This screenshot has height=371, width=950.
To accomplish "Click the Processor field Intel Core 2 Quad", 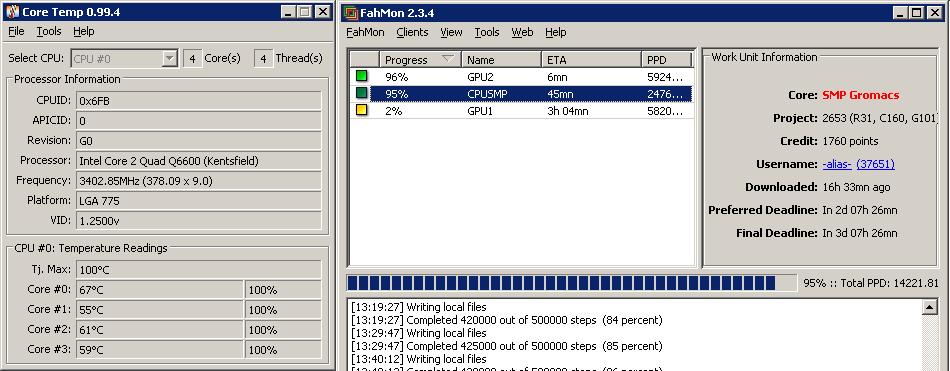I will click(x=199, y=161).
